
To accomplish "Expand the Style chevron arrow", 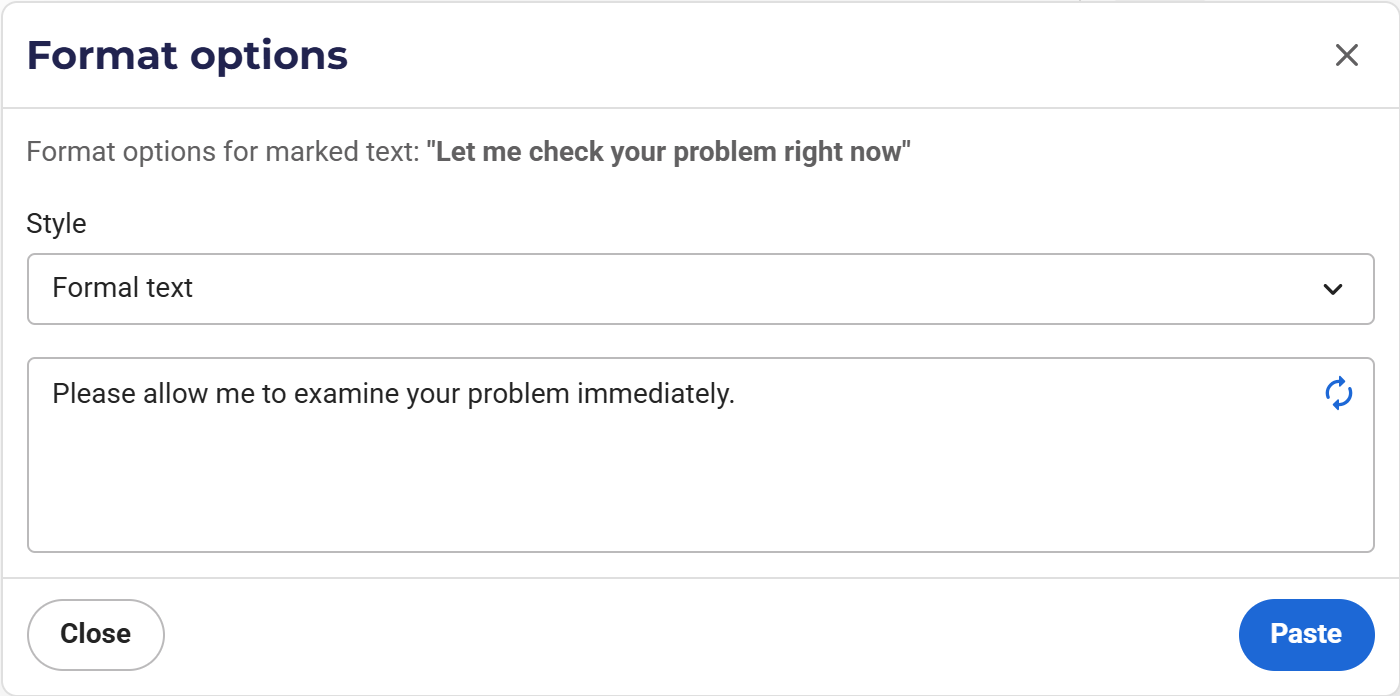I will pos(1332,289).
